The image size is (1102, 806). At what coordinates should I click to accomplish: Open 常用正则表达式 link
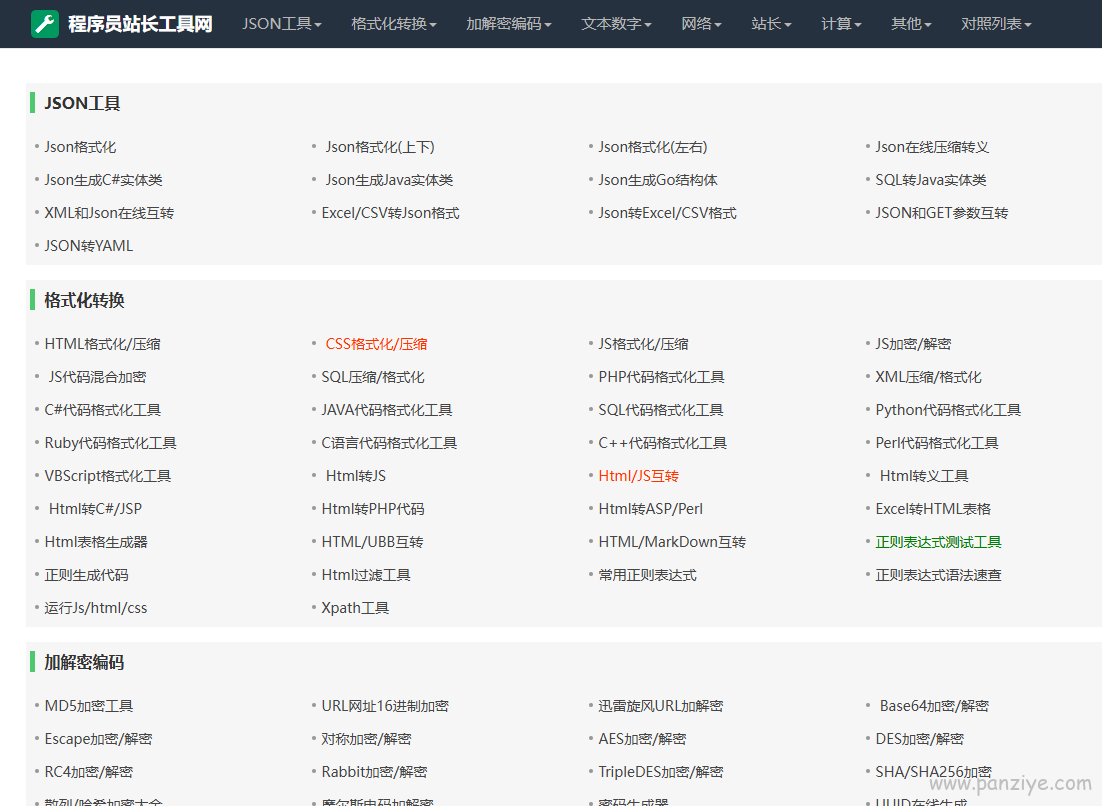(647, 575)
